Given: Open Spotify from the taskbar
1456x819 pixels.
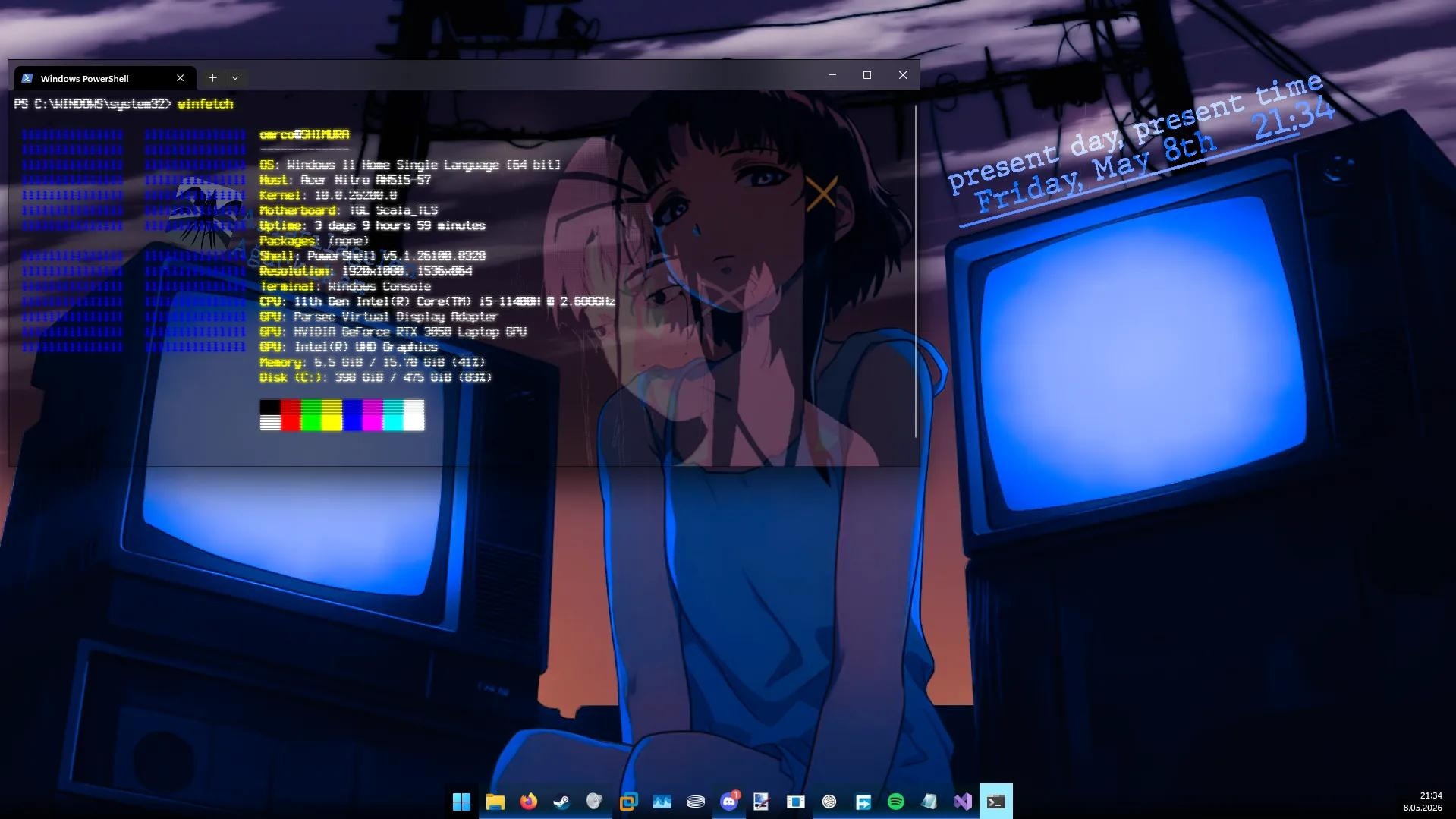Looking at the screenshot, I should pyautogui.click(x=895, y=802).
